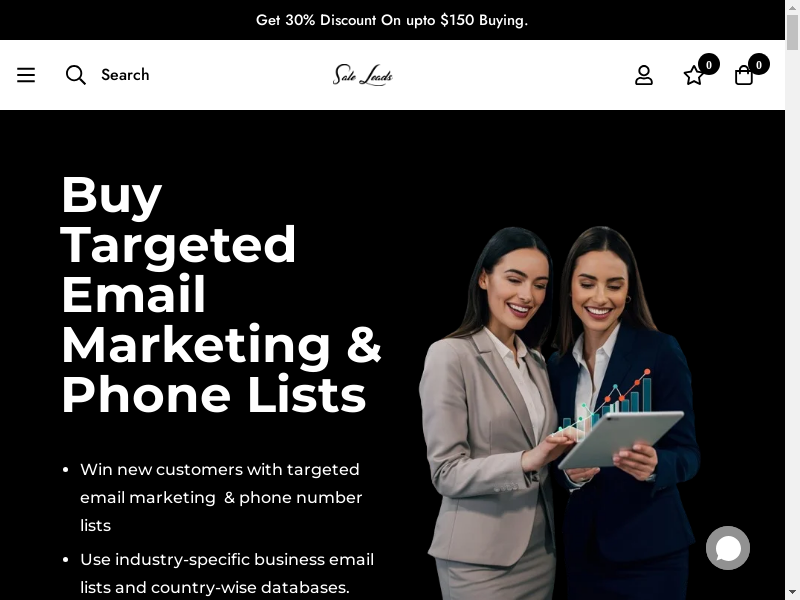Click the Phone Lists heading line

(213, 394)
